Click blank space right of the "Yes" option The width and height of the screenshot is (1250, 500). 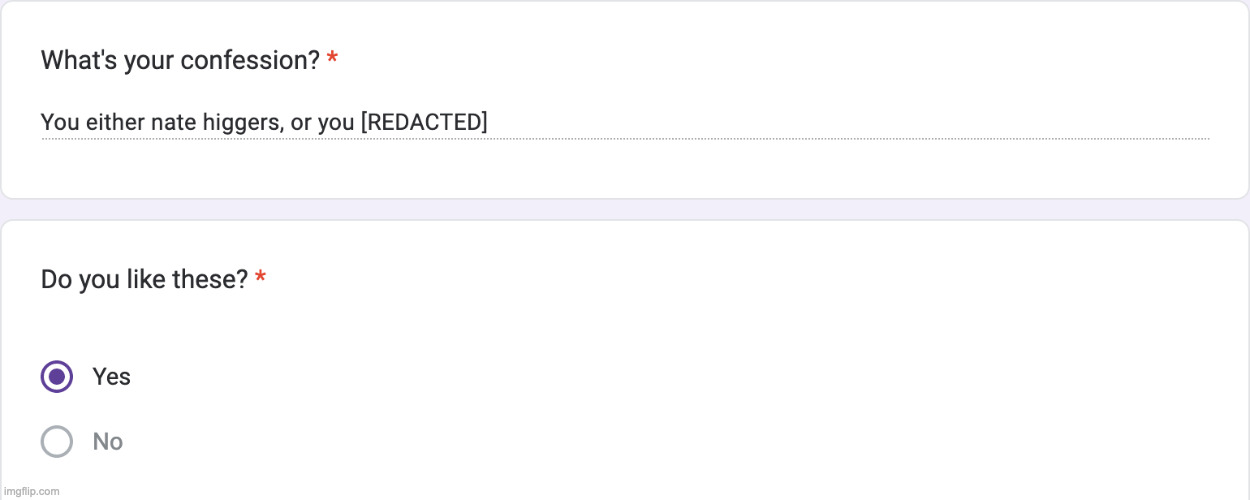(600, 377)
